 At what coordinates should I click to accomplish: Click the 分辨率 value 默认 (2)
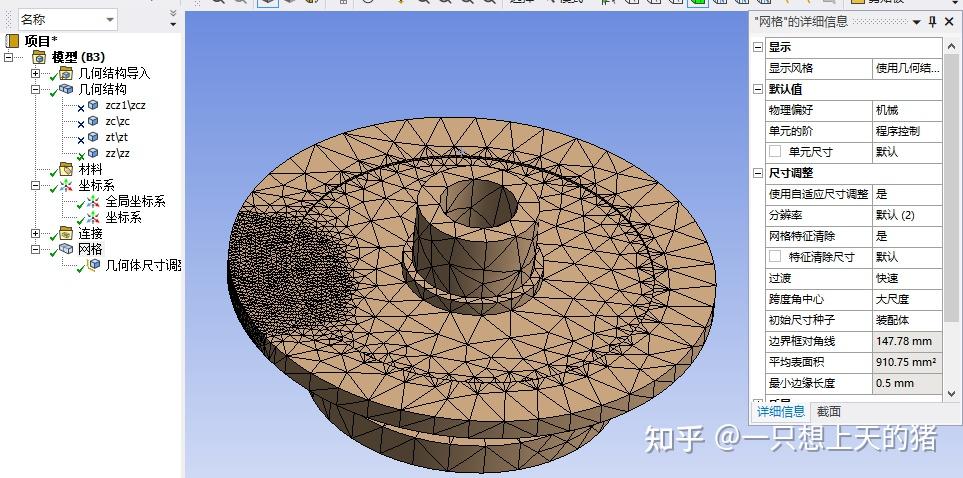pos(907,215)
